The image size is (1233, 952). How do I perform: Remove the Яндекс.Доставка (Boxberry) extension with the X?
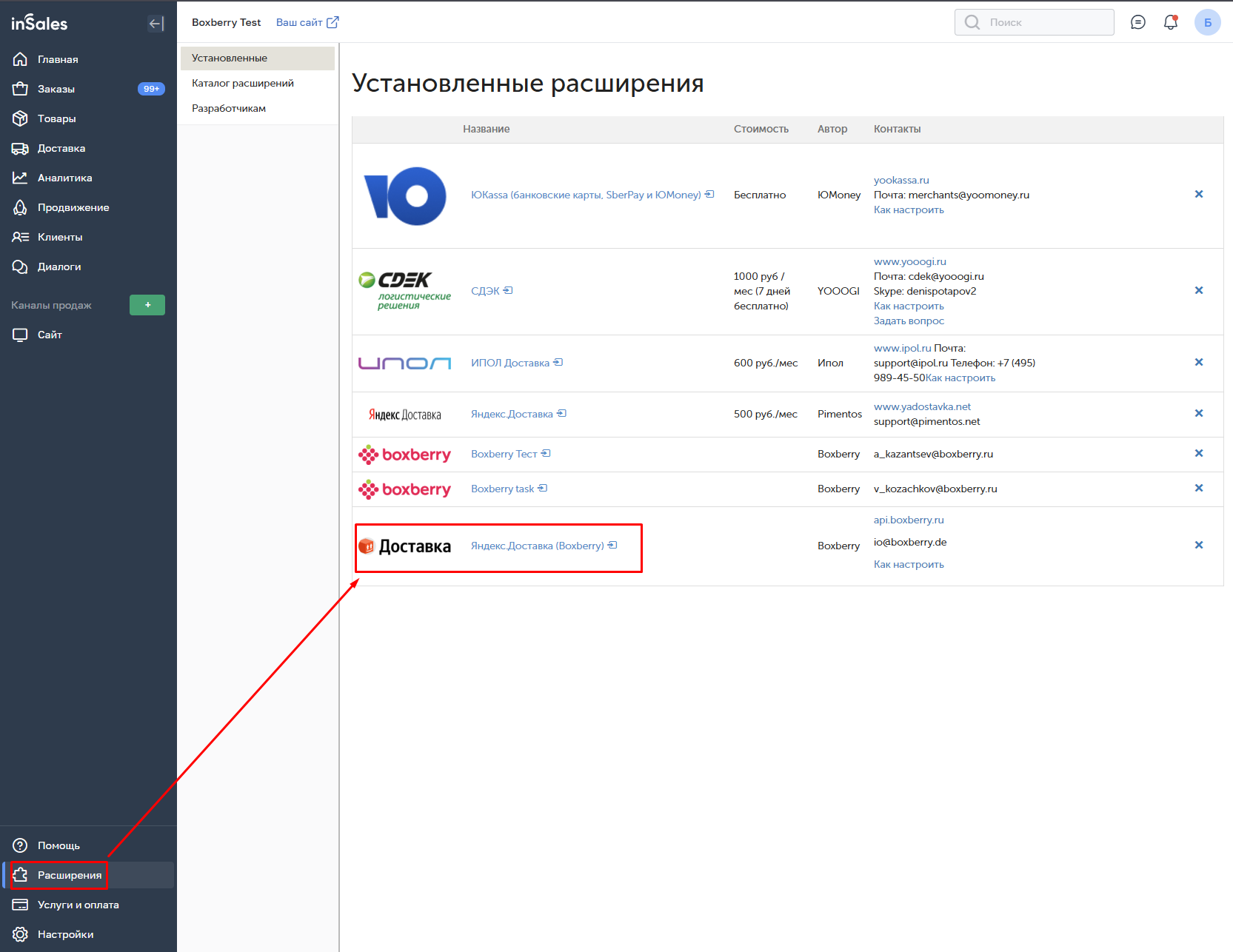1199,545
